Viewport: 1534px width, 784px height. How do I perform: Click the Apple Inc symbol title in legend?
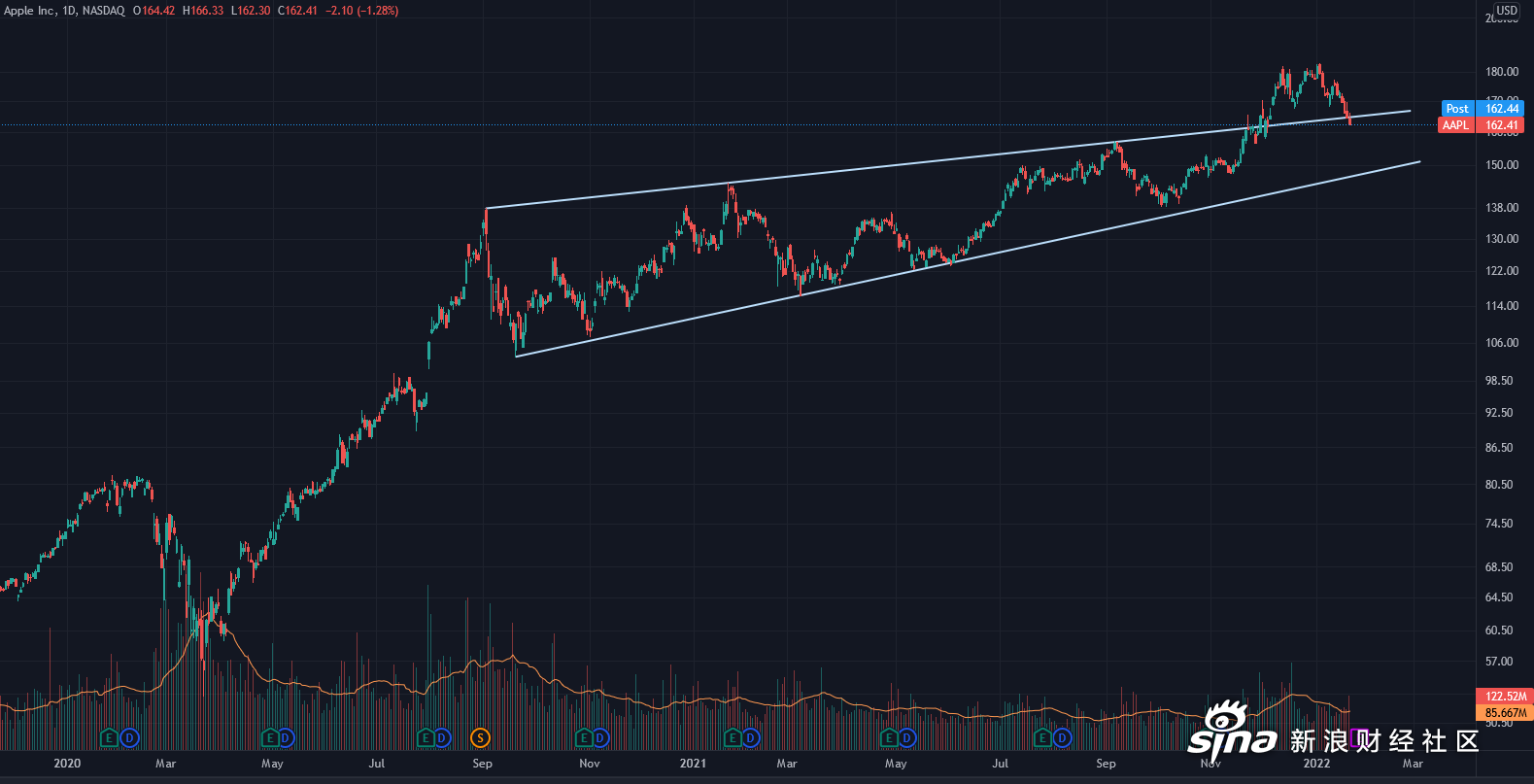point(29,11)
